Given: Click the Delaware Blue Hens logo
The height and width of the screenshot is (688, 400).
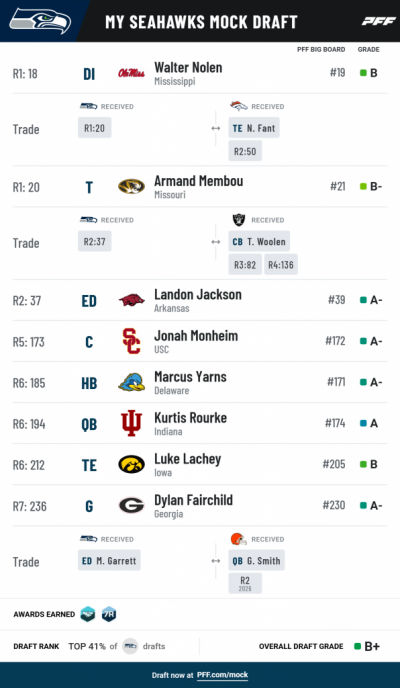Looking at the screenshot, I should pos(131,383).
